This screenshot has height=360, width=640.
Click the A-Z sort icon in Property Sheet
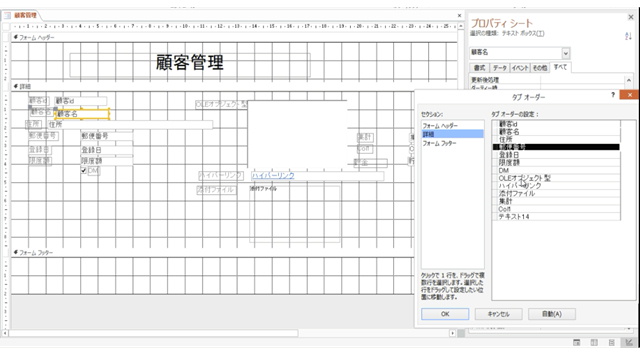(628, 36)
